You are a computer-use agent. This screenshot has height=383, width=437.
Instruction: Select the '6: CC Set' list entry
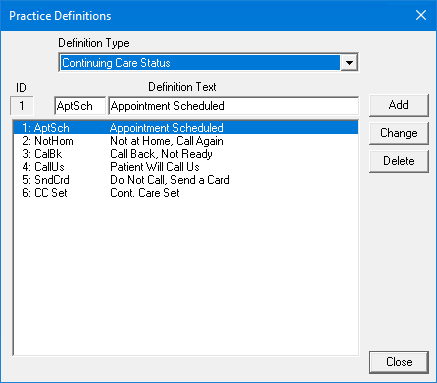point(186,193)
